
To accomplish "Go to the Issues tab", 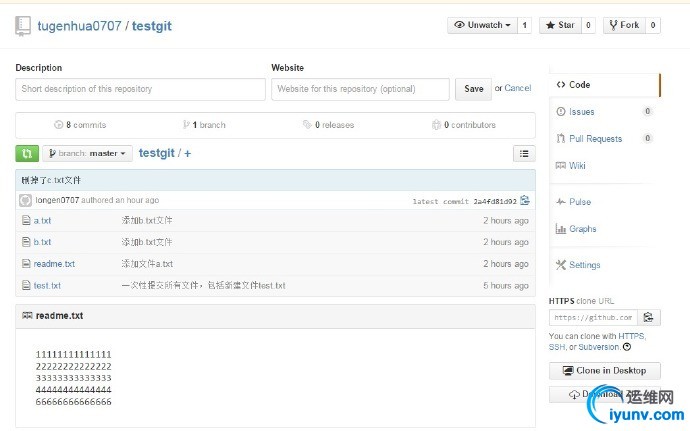I will point(581,112).
